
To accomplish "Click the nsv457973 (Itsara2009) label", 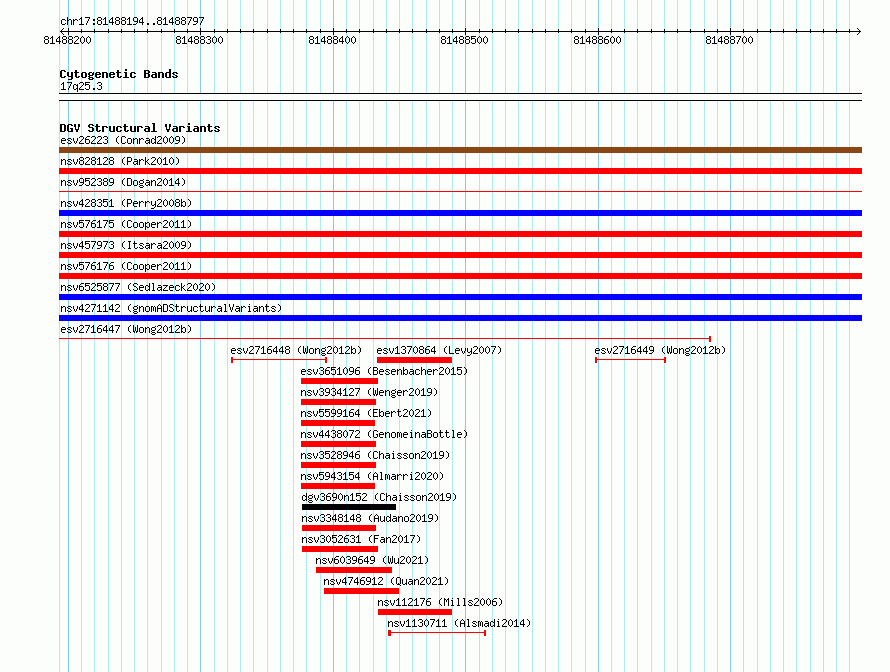I will [x=126, y=245].
